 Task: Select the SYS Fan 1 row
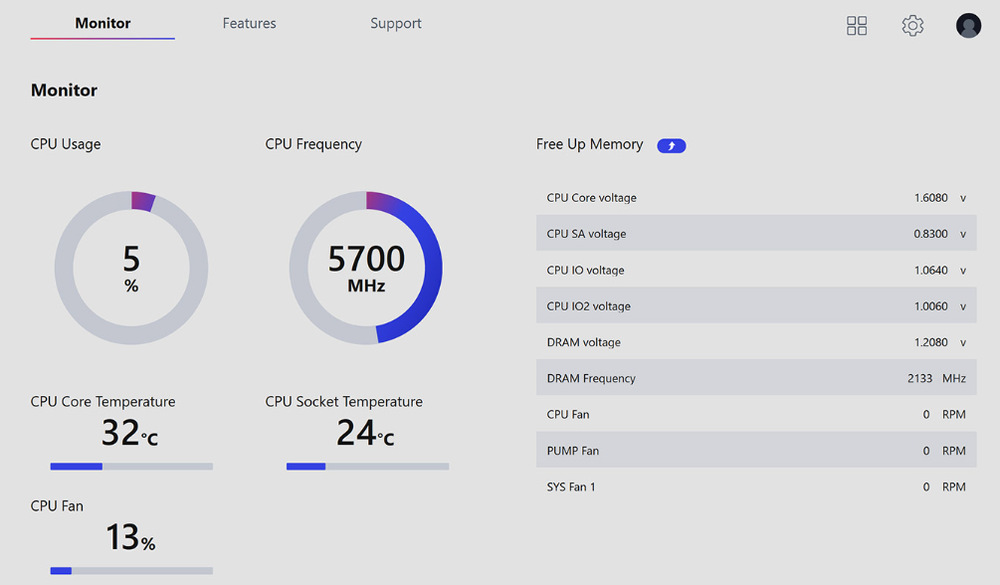[756, 486]
